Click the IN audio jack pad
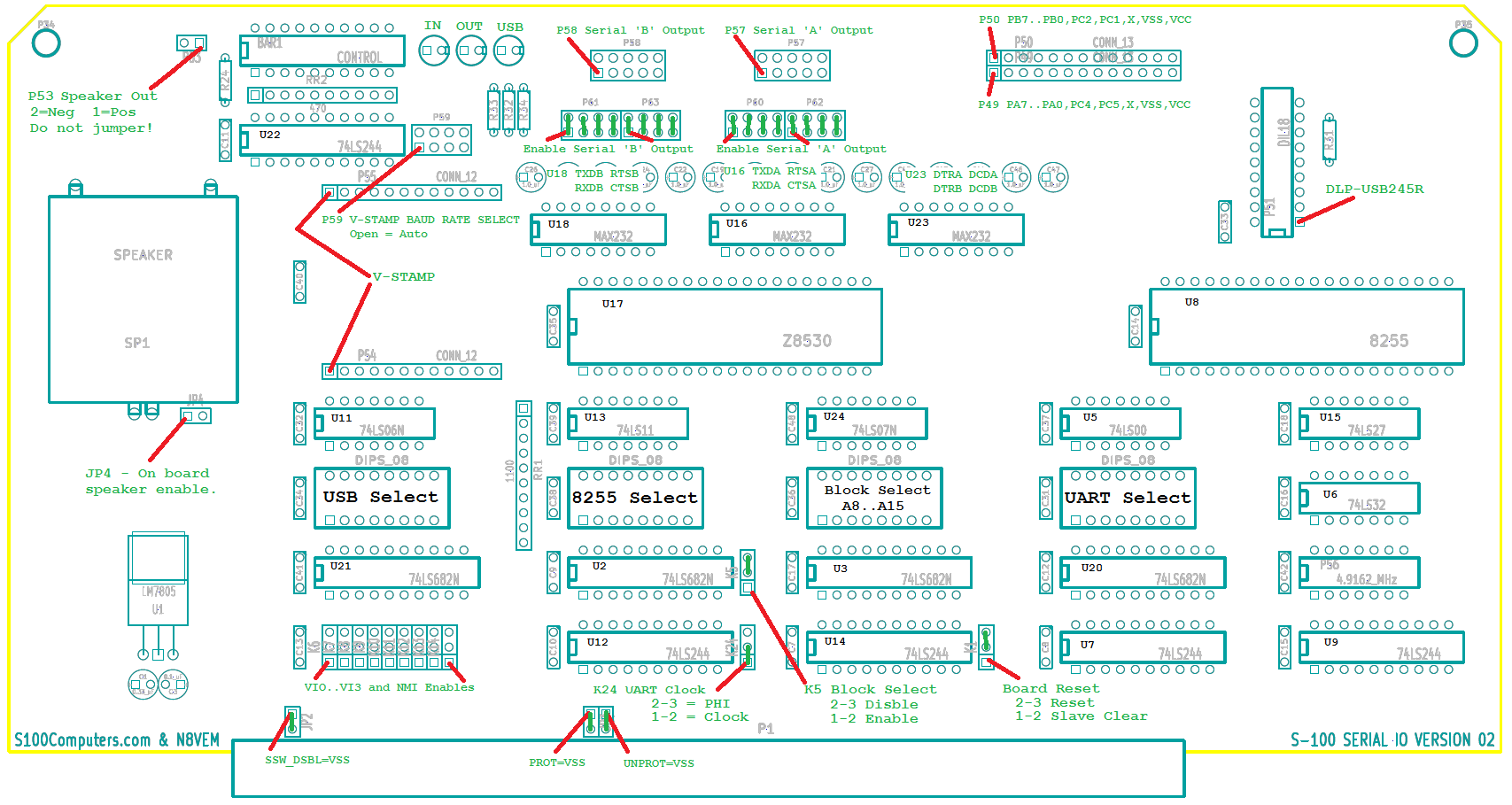The image size is (1512, 805). [x=434, y=50]
